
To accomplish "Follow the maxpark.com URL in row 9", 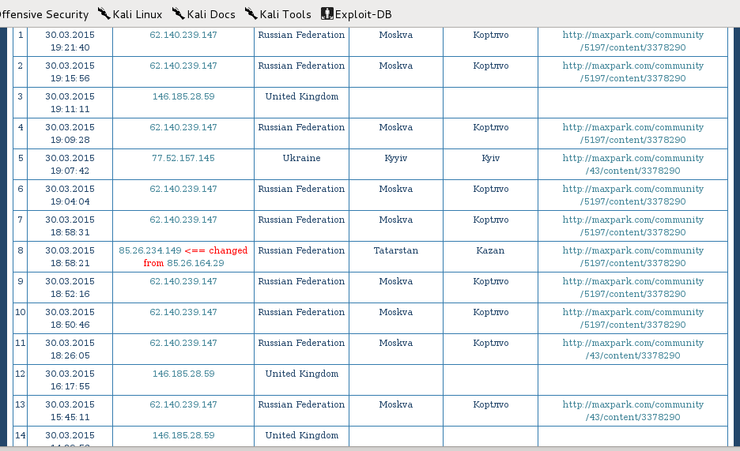I will tap(632, 287).
